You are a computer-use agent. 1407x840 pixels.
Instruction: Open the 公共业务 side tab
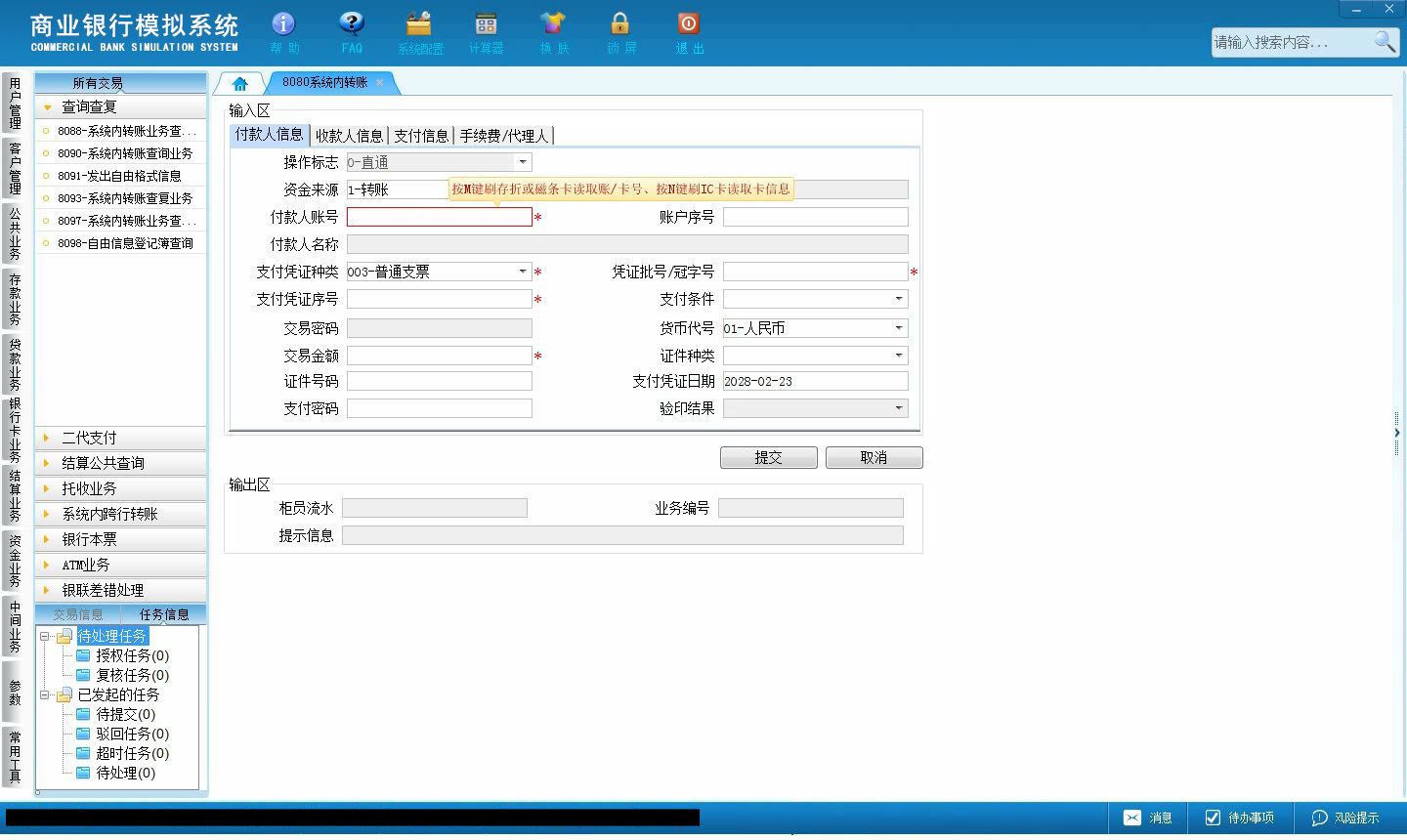(14, 232)
